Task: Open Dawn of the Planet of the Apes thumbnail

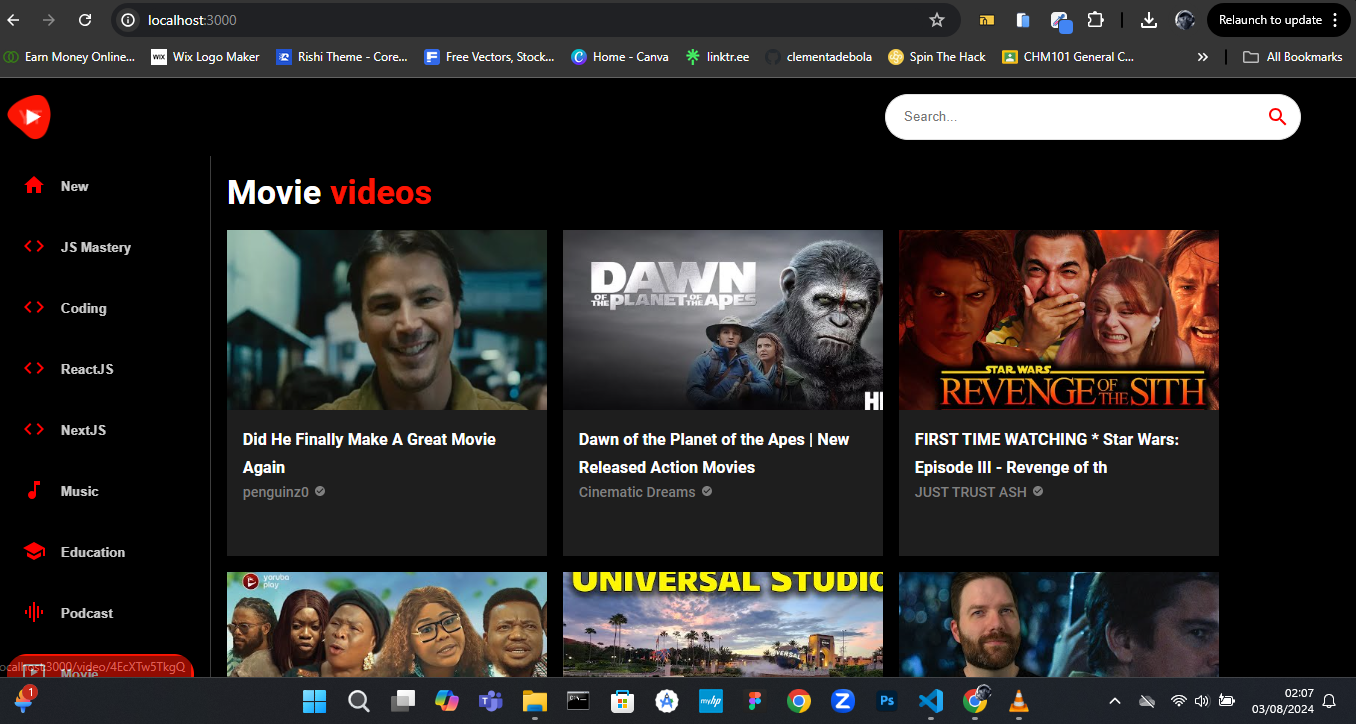Action: [x=723, y=320]
